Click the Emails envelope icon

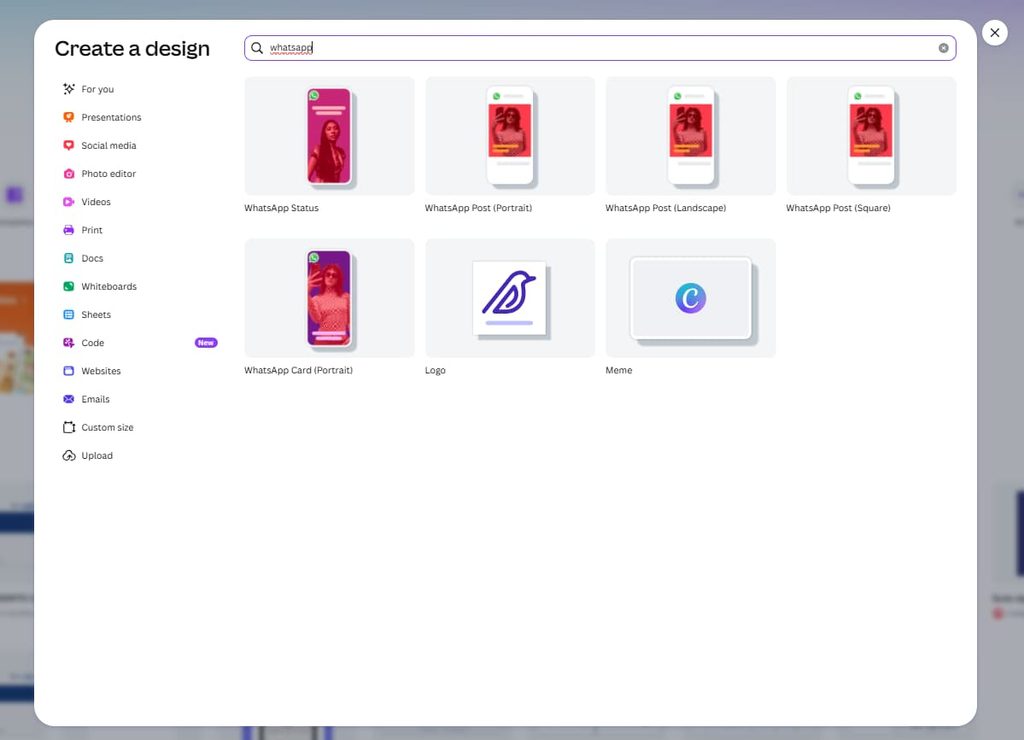coord(69,399)
